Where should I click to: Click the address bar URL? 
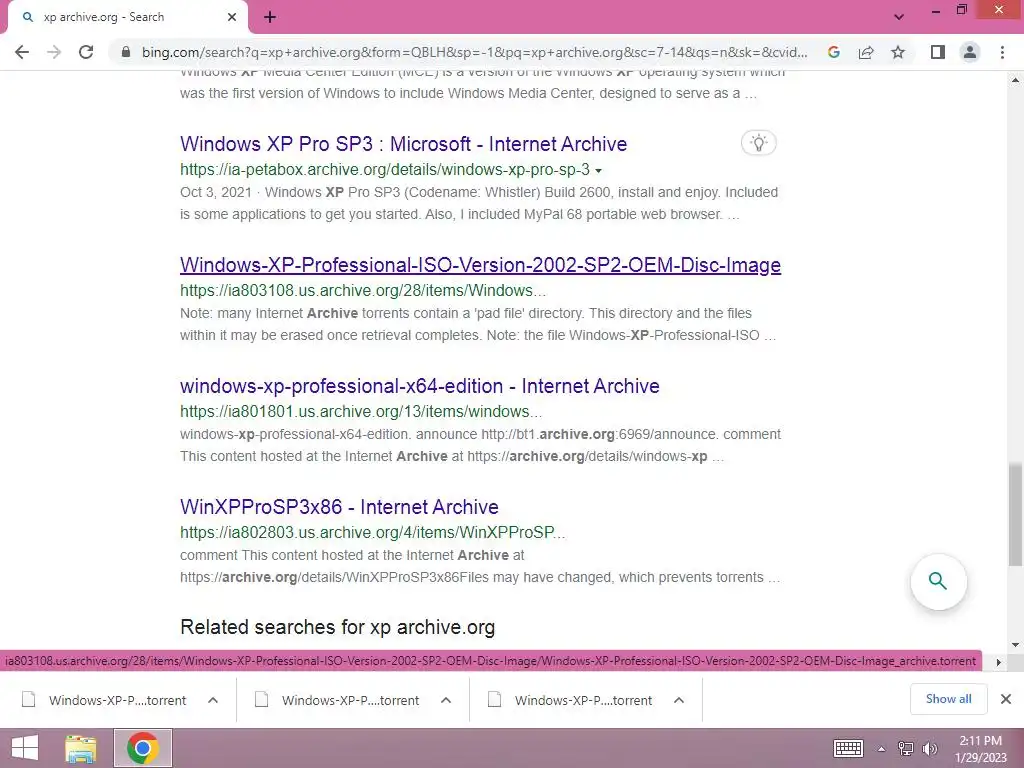click(x=474, y=52)
